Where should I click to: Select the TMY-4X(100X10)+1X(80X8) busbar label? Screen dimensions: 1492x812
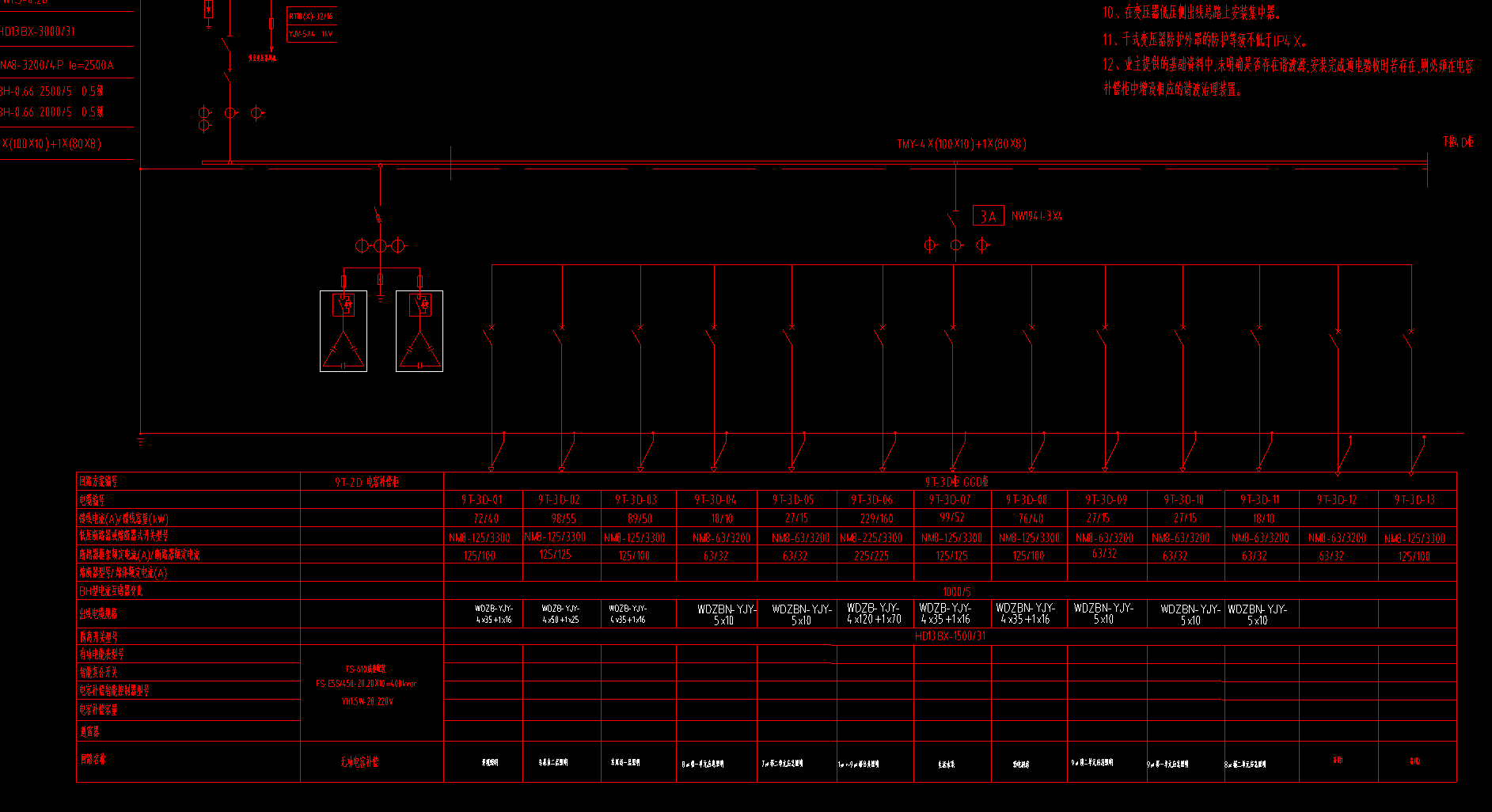961,144
